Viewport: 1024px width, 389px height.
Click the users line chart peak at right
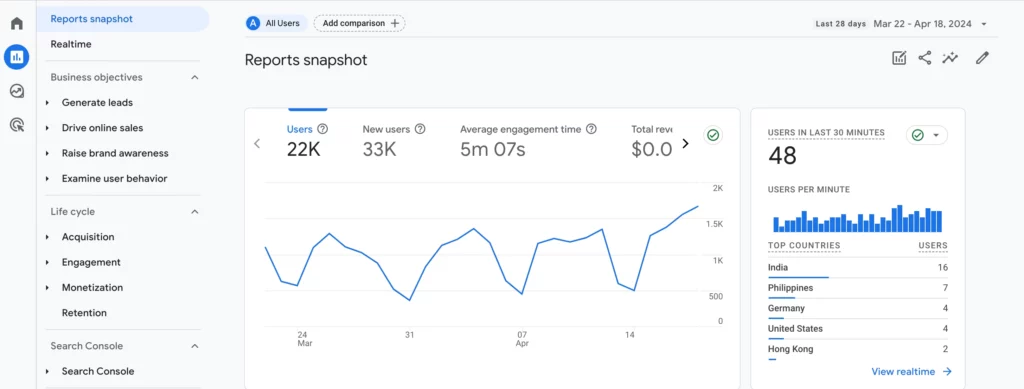click(697, 206)
